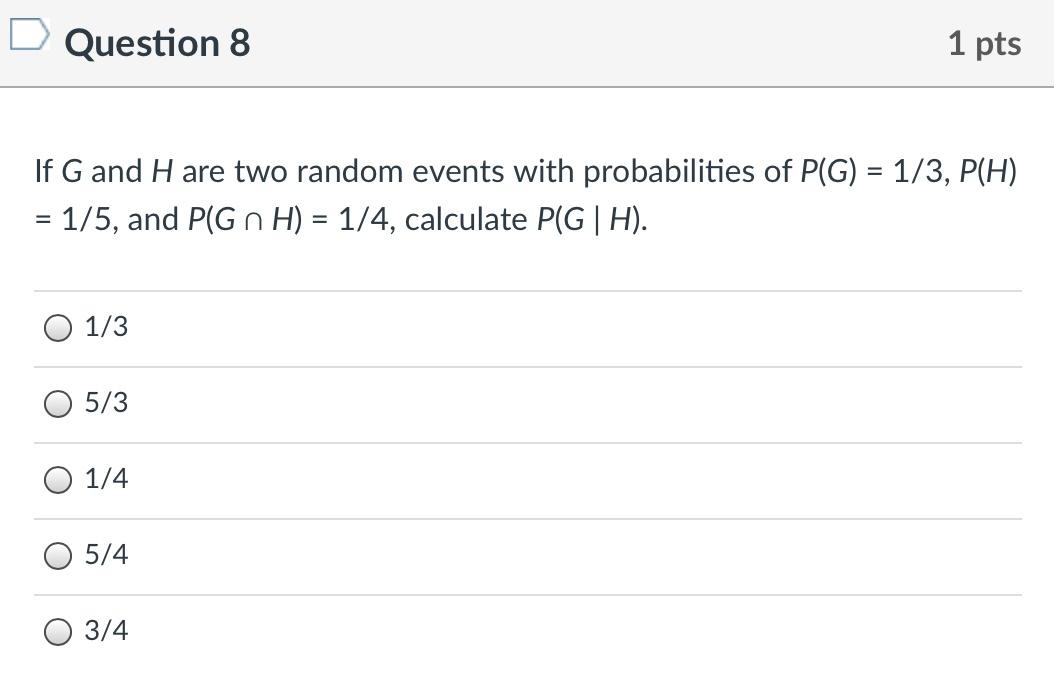This screenshot has height=674, width=1054.
Task: Click the divider line below the question
Action: 527,289
